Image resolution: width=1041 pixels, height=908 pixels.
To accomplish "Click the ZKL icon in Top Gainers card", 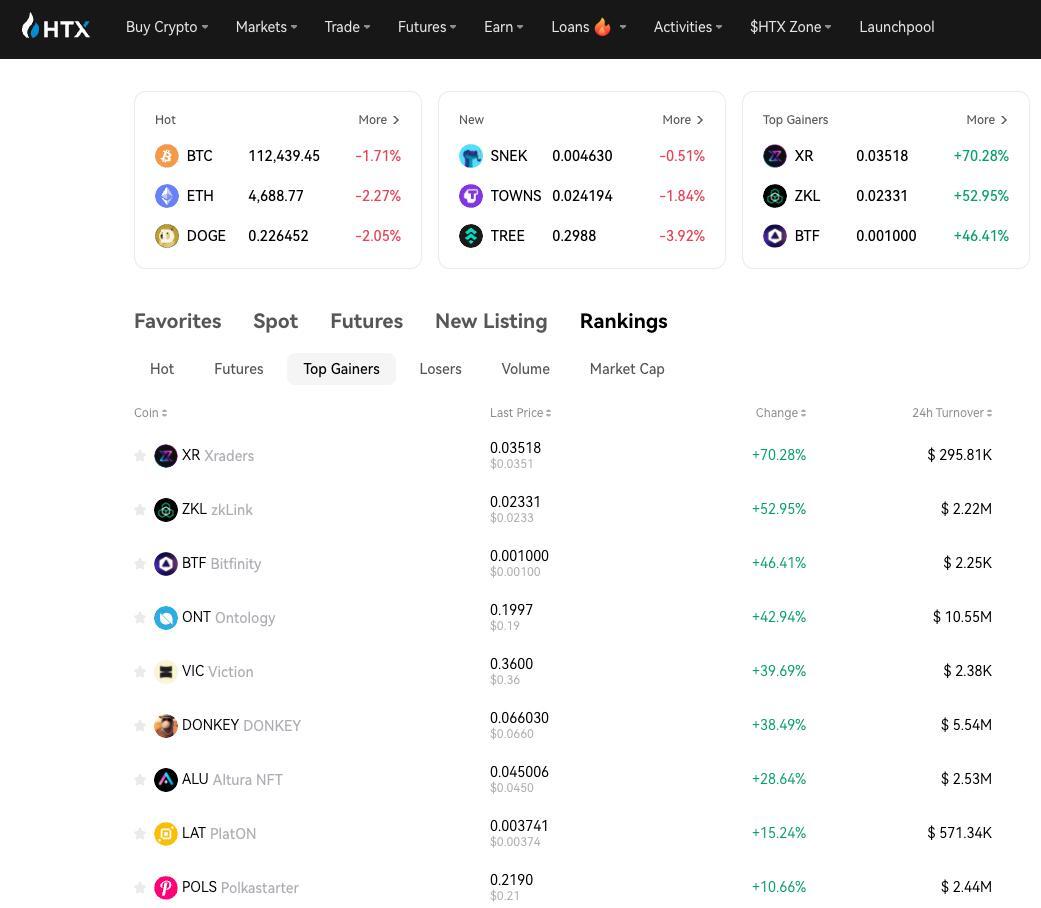I will click(775, 196).
